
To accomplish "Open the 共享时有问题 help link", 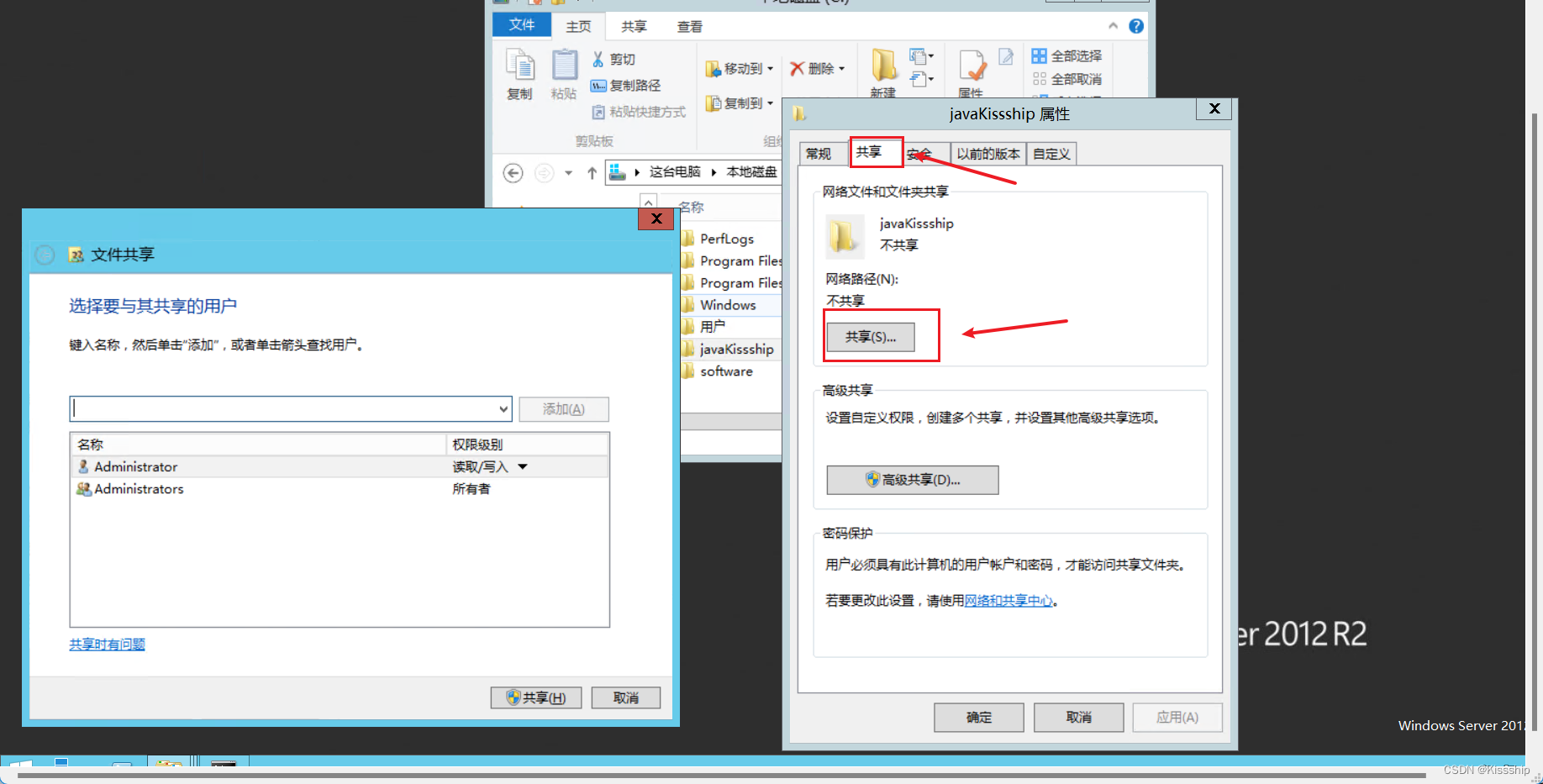I will [107, 645].
